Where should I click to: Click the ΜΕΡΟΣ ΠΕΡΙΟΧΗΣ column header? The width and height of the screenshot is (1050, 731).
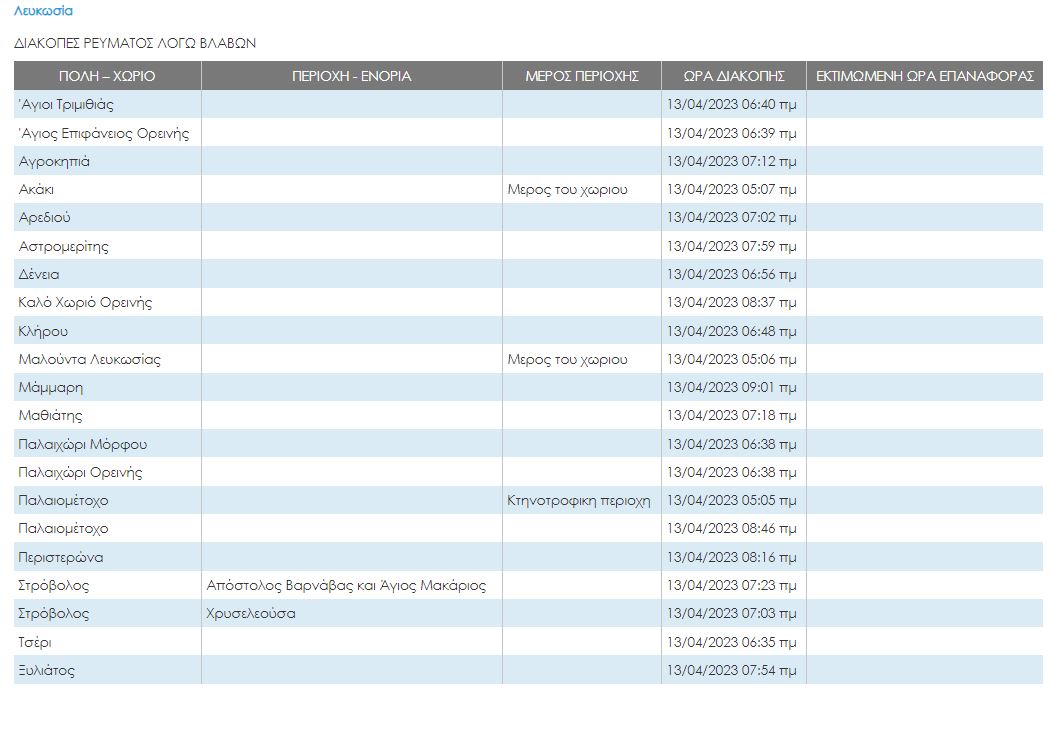582,76
